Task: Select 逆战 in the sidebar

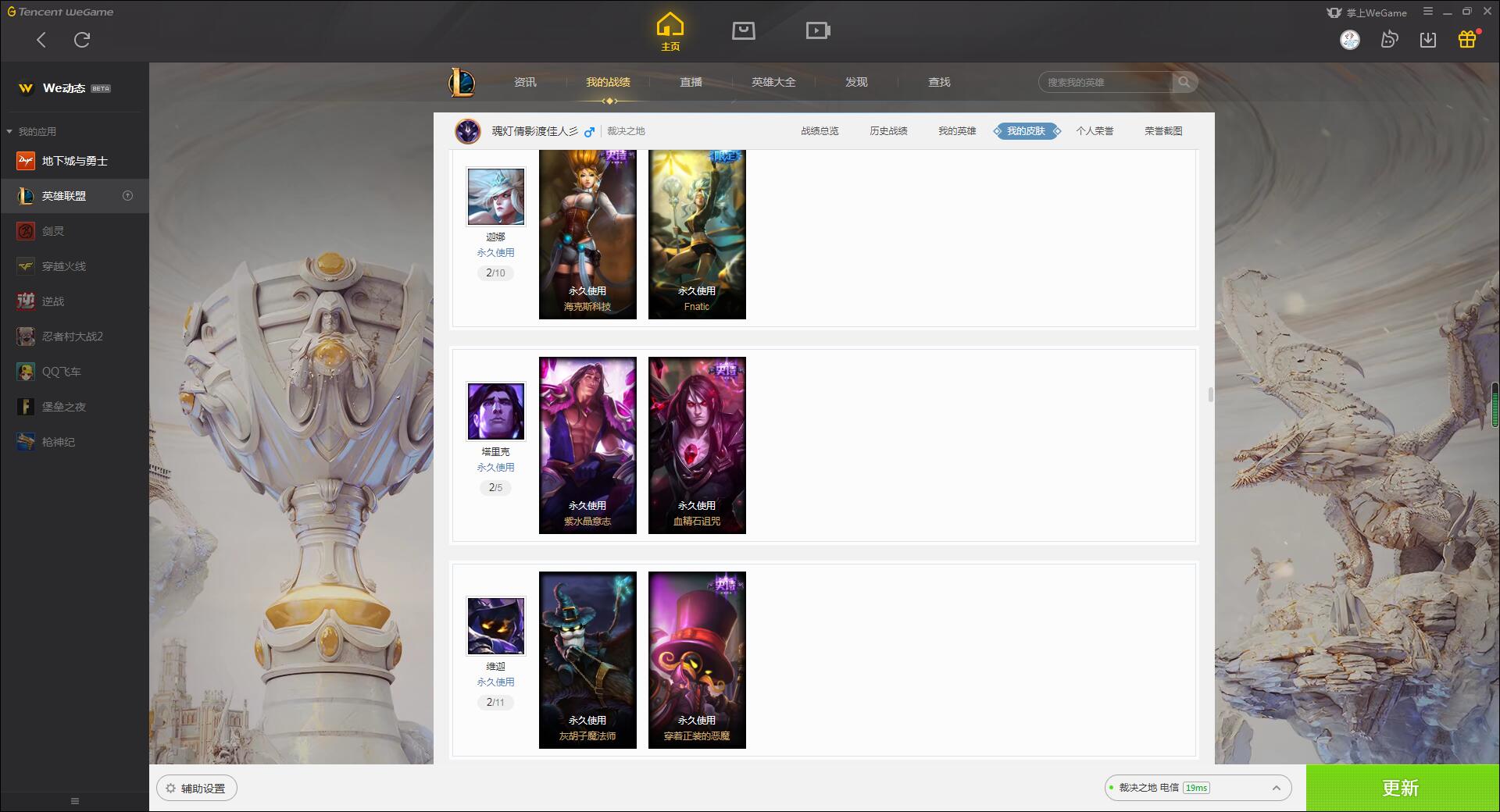Action: [74, 301]
